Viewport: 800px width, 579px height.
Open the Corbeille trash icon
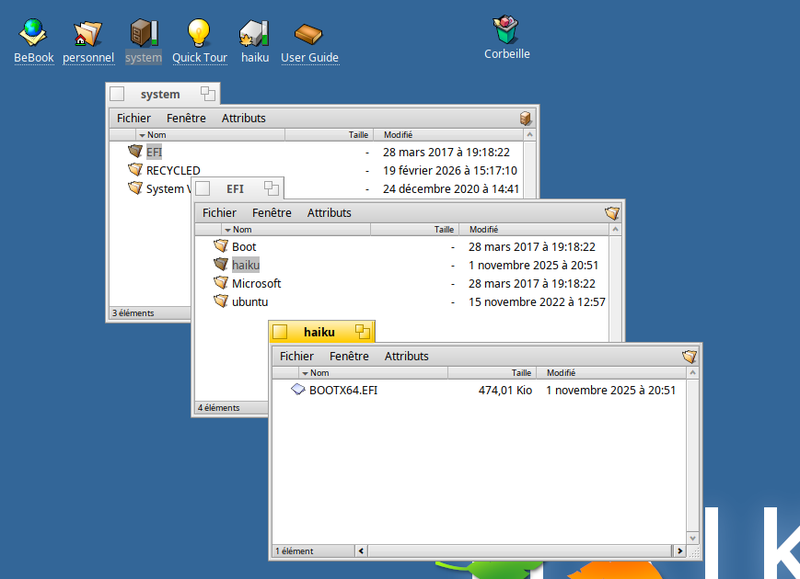pyautogui.click(x=506, y=30)
